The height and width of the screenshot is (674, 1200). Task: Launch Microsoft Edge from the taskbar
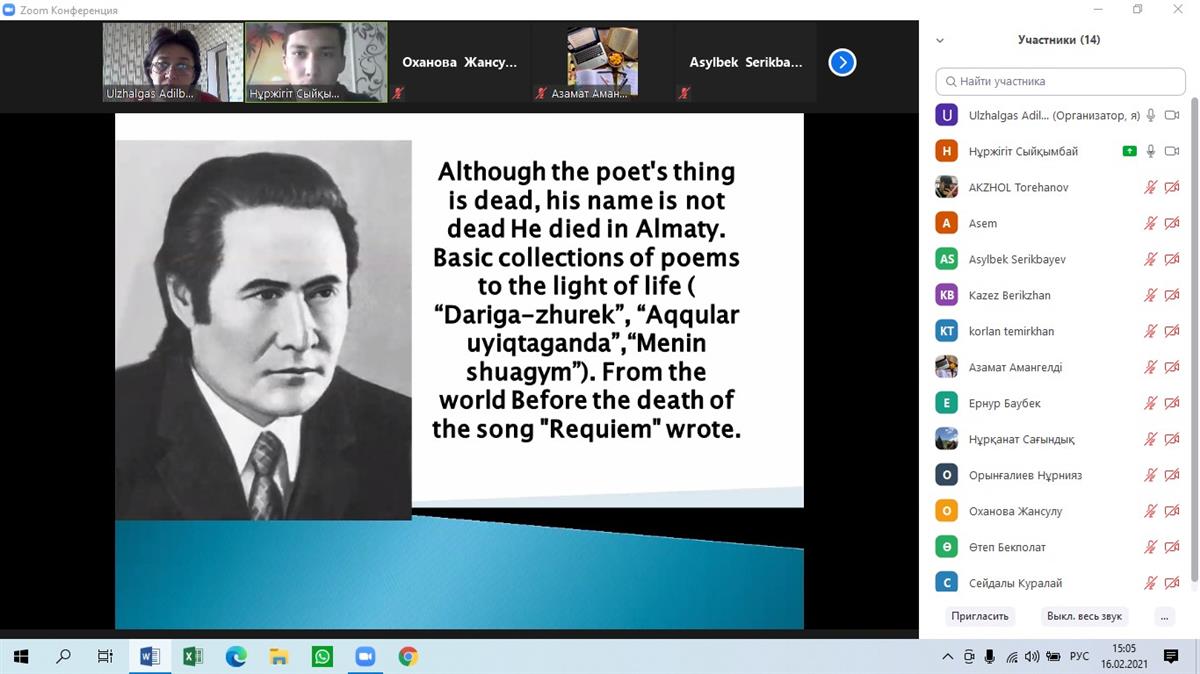(x=236, y=657)
